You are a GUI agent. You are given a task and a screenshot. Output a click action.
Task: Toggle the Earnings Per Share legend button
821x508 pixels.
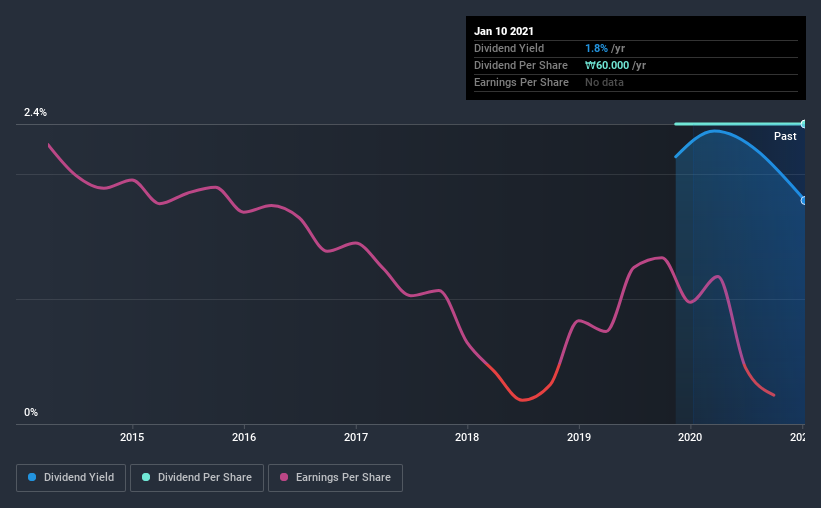(335, 478)
